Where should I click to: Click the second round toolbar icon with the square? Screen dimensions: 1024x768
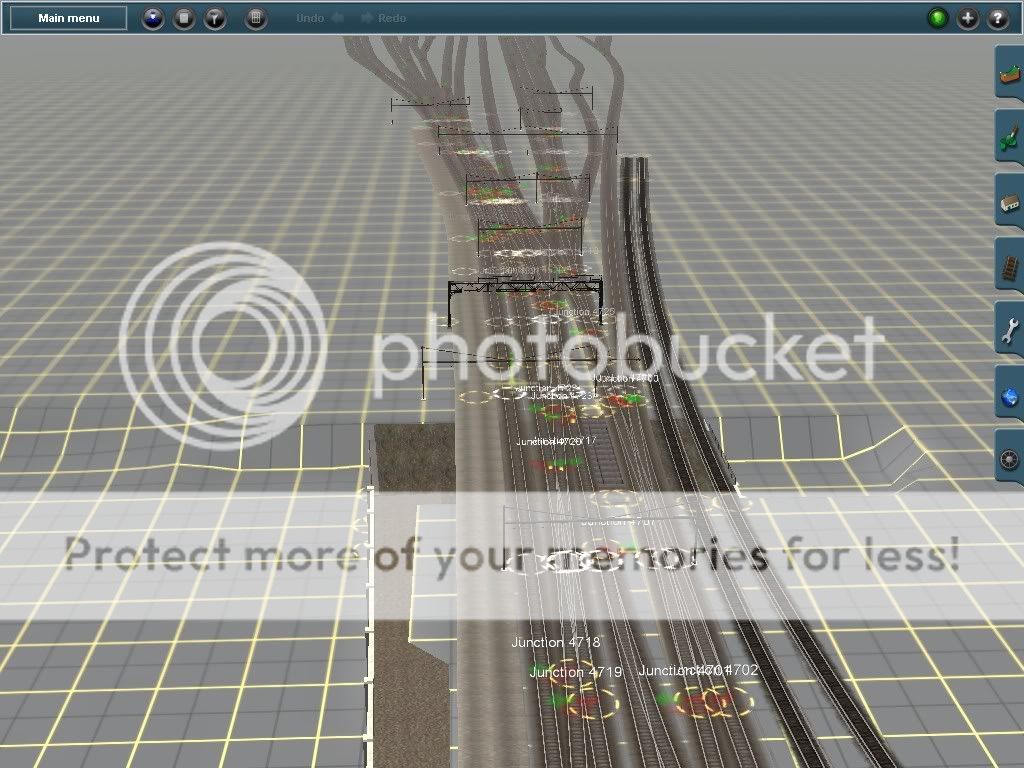pos(184,18)
